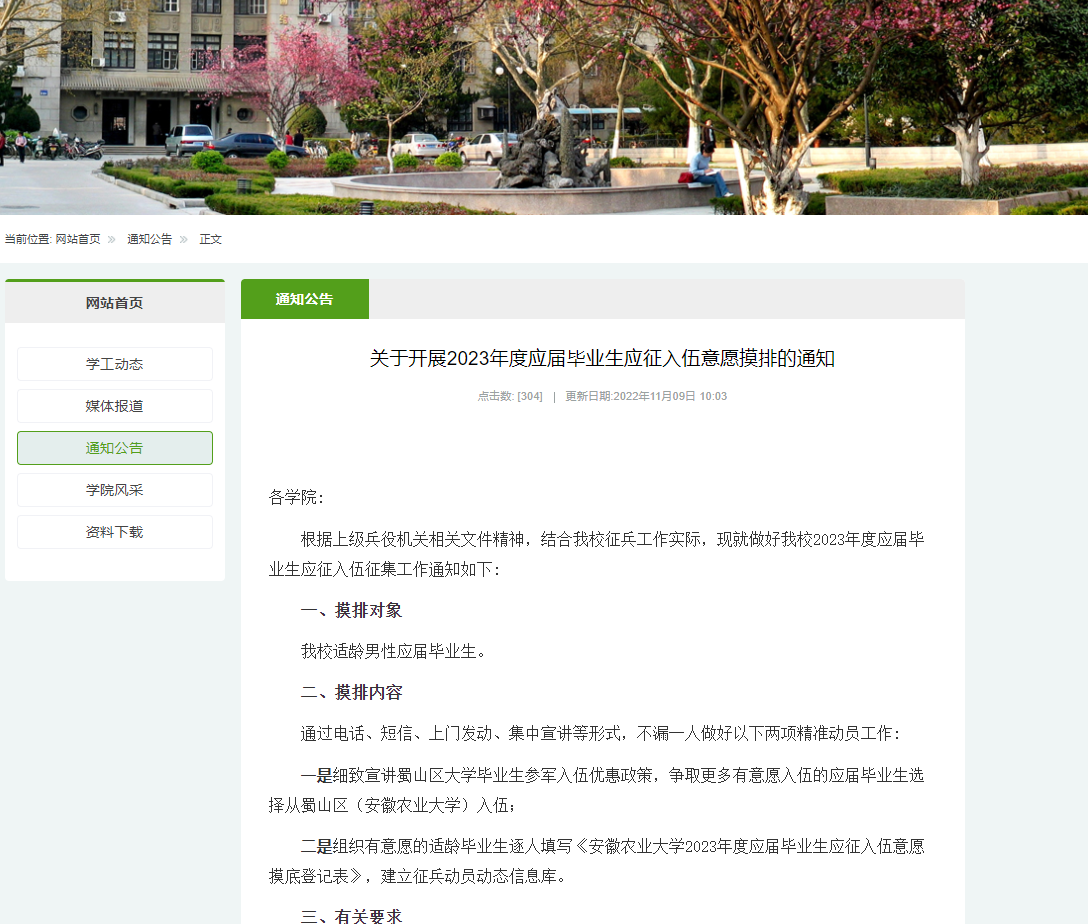Open 通知公告 in the breadcrumb trail
Image resolution: width=1088 pixels, height=924 pixels.
pyautogui.click(x=149, y=239)
